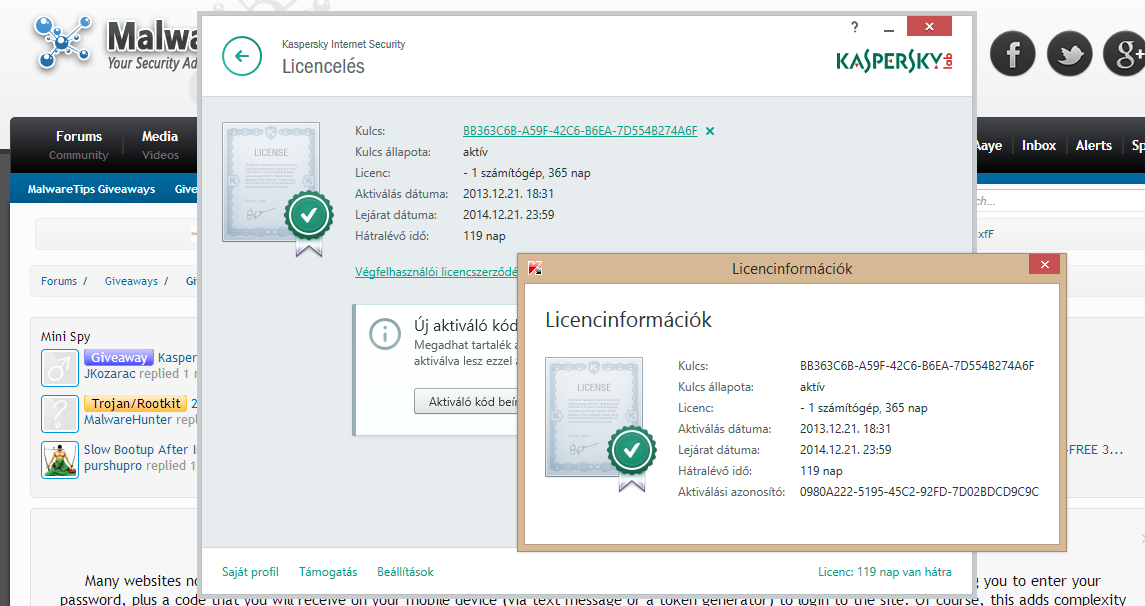This screenshot has width=1145, height=606.
Task: Click the Kaspersky icon in dialog title bar
Action: [x=535, y=268]
